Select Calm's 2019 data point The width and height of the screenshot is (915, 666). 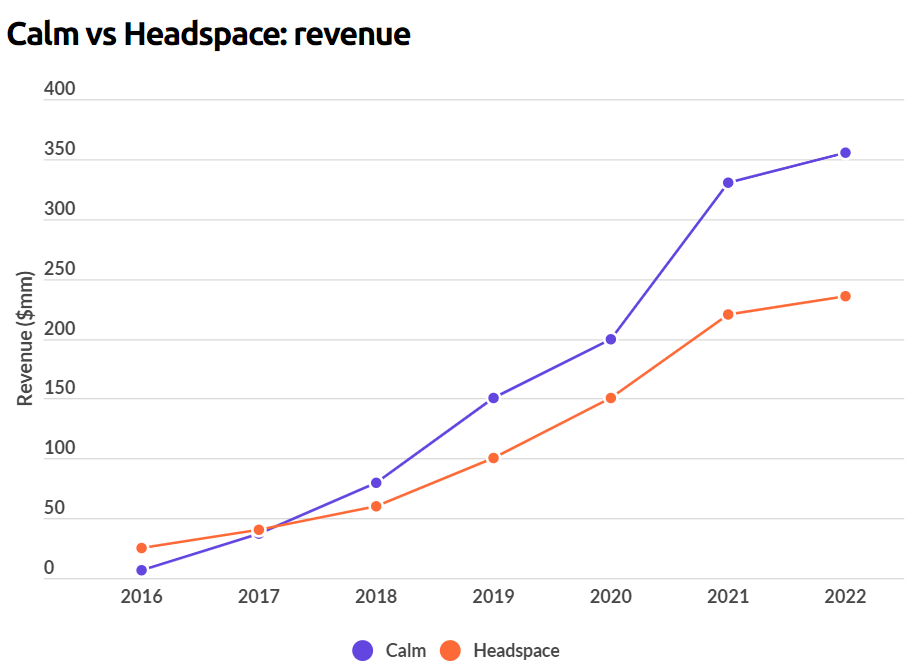[x=494, y=398]
